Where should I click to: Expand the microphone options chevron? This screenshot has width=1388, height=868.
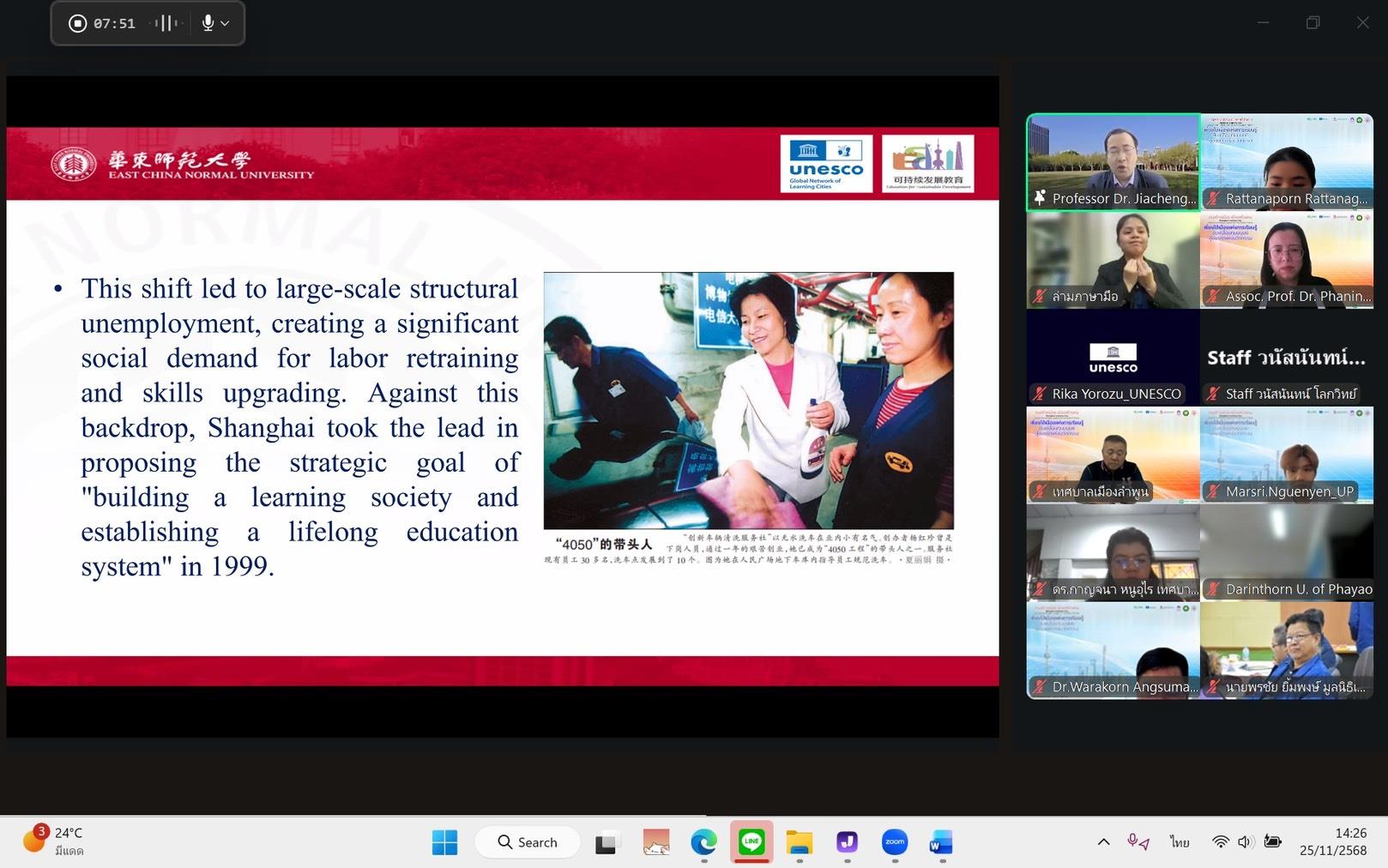pyautogui.click(x=226, y=23)
